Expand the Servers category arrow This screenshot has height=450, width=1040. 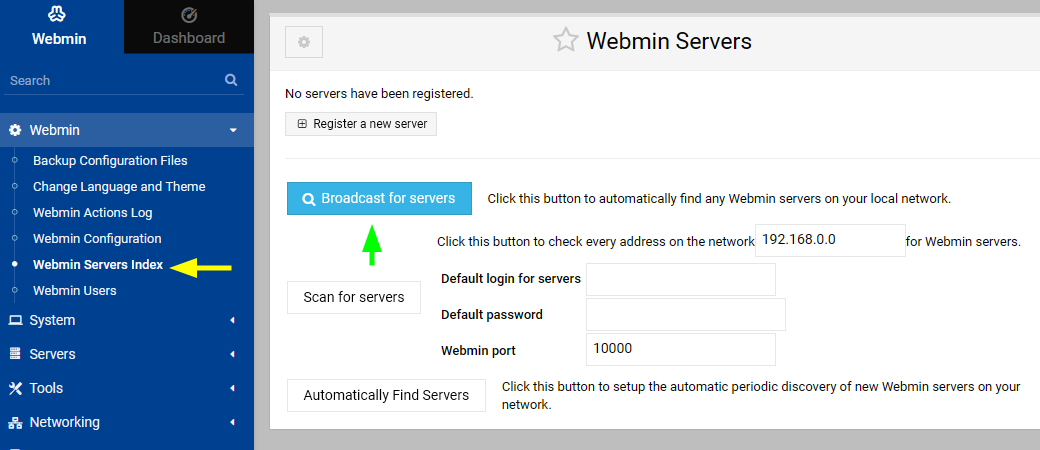[232, 354]
